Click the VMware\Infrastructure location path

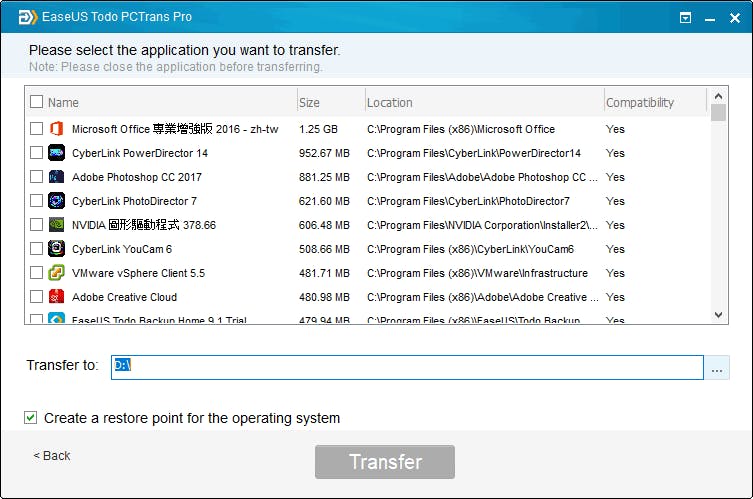coord(477,273)
